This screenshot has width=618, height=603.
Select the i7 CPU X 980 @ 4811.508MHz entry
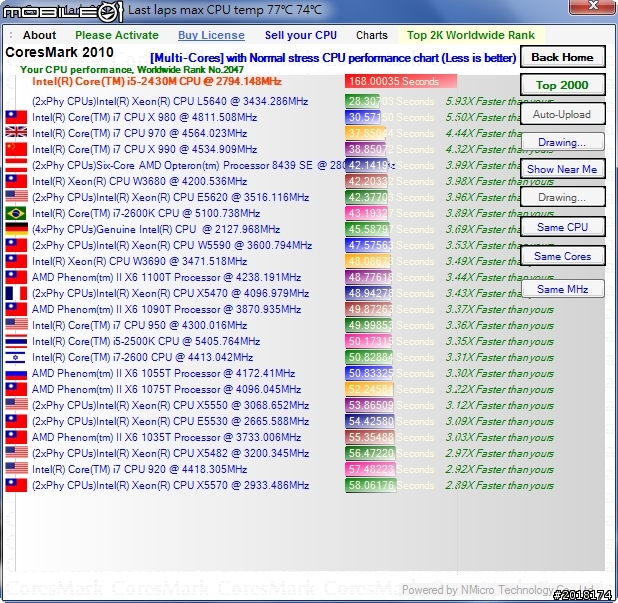tap(144, 117)
